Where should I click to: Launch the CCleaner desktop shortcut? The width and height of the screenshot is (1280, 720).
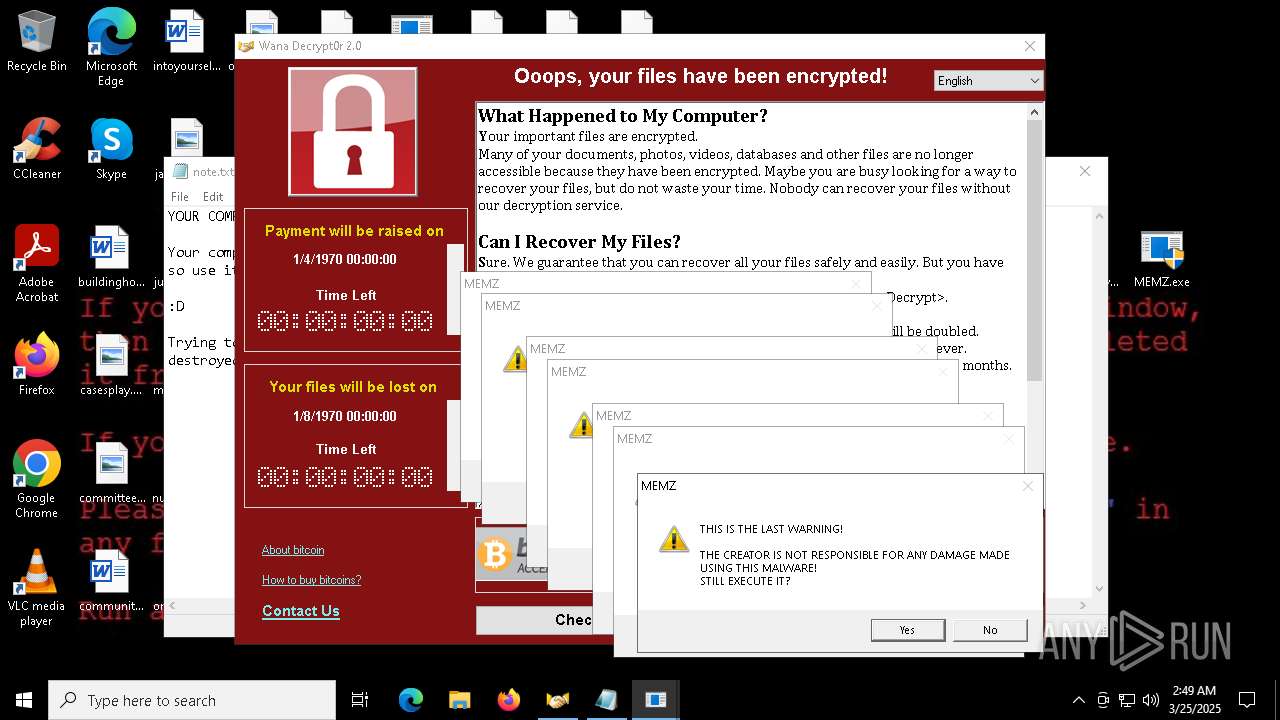click(x=37, y=150)
